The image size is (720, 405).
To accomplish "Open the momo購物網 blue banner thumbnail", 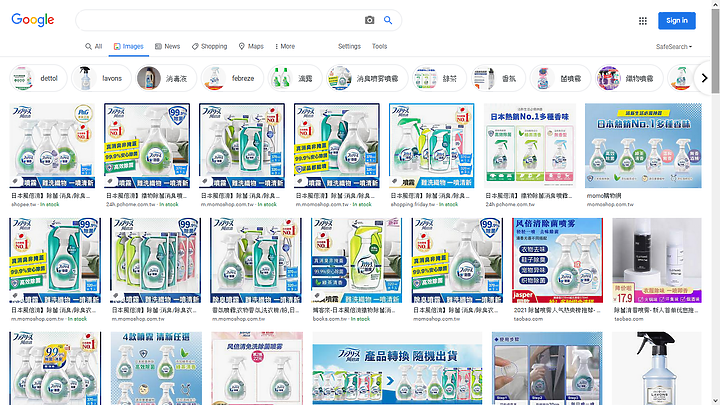I will (643, 146).
